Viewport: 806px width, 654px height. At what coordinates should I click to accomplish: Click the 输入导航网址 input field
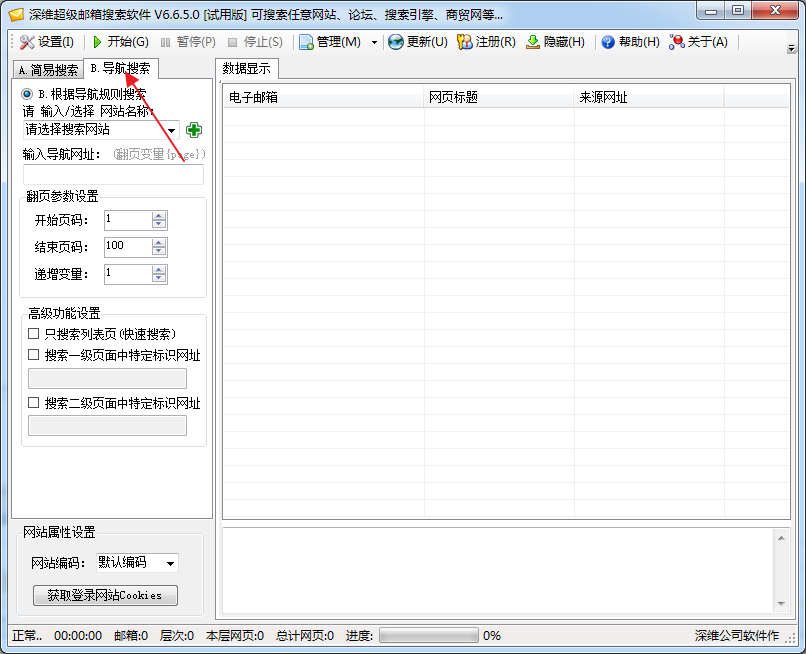pos(113,175)
